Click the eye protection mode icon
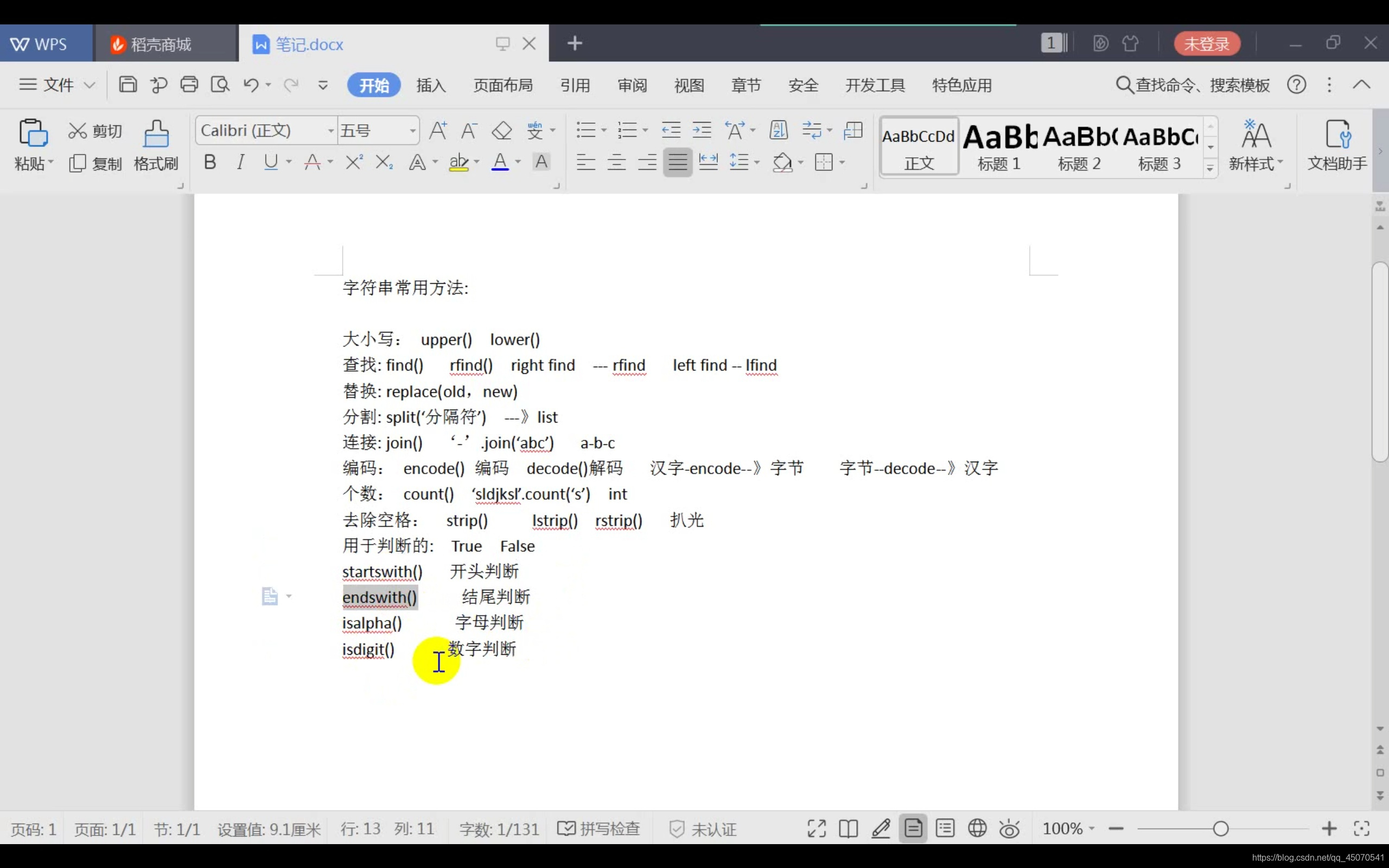Image resolution: width=1389 pixels, height=868 pixels. point(1009,828)
